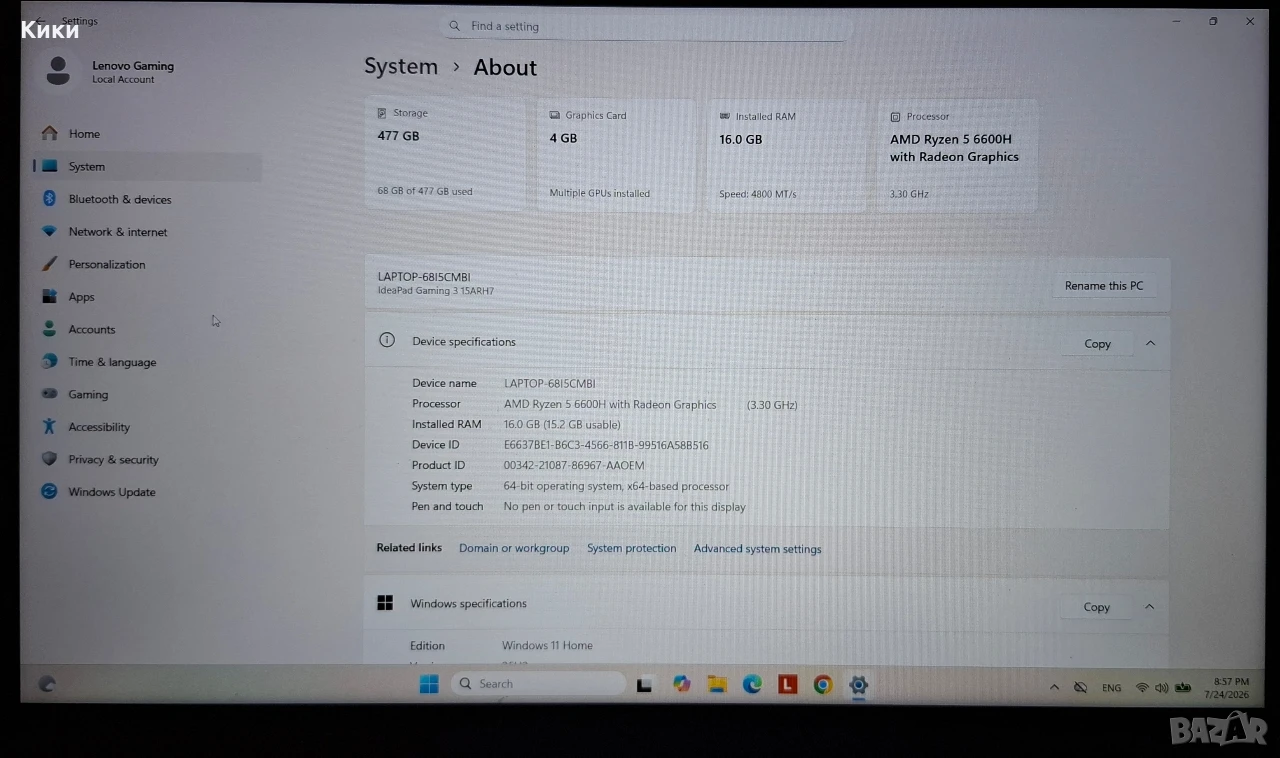Image resolution: width=1280 pixels, height=758 pixels.
Task: Copy the Windows specifications
Action: [1096, 607]
